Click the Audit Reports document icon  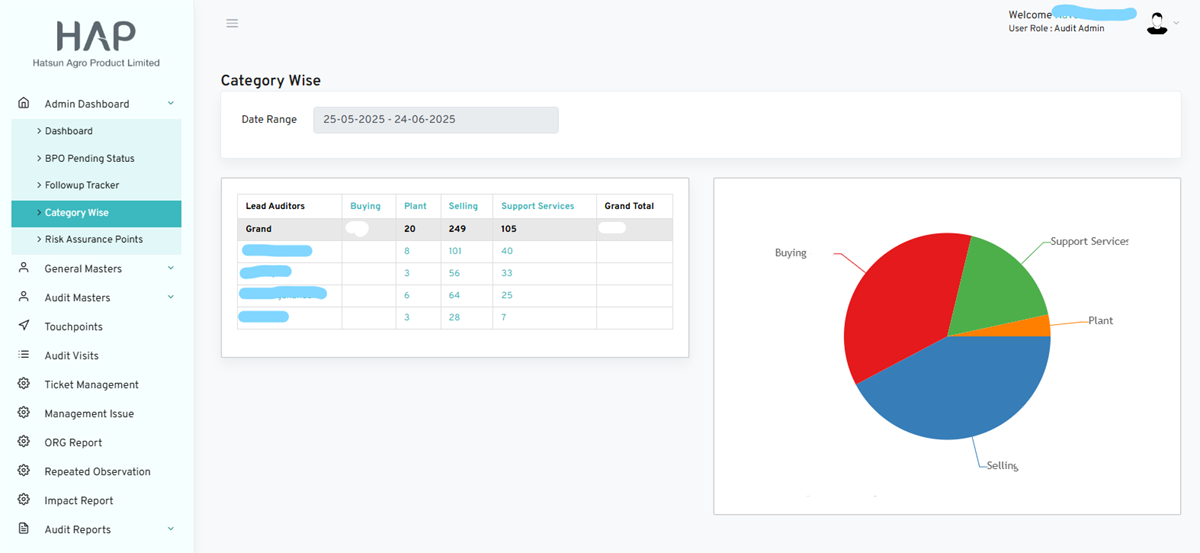pyautogui.click(x=24, y=529)
